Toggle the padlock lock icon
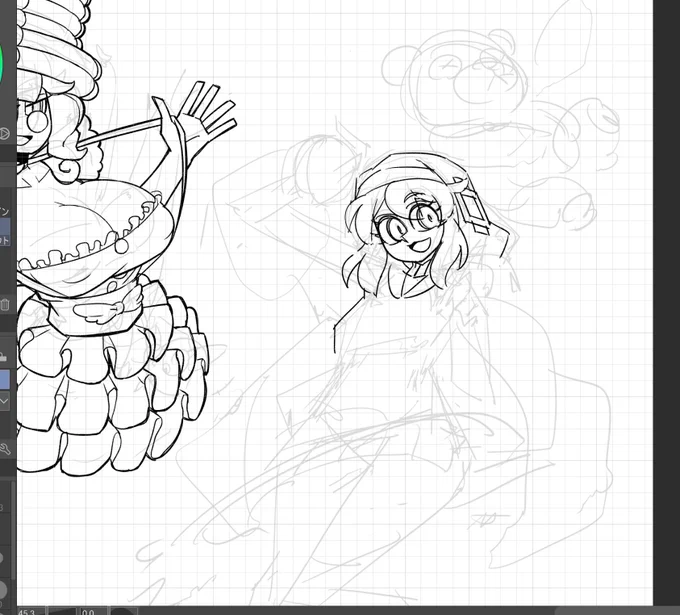The height and width of the screenshot is (615, 680). pos(3,357)
